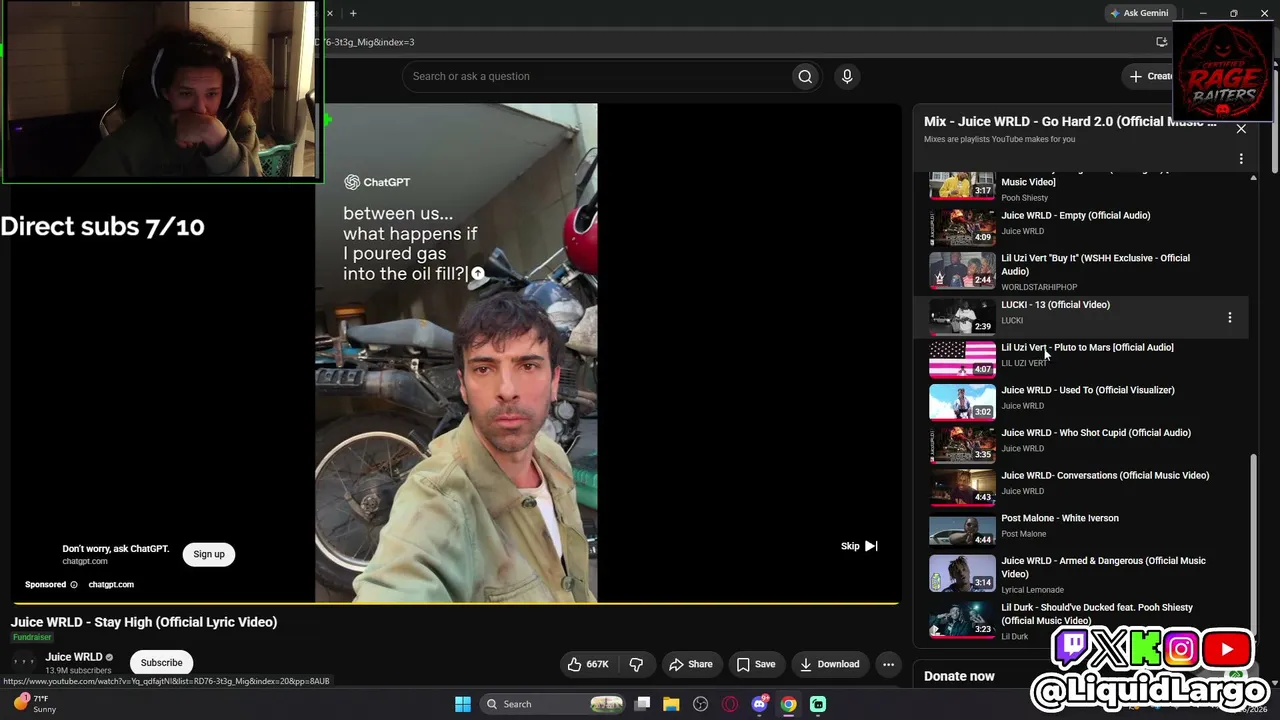The width and height of the screenshot is (1280, 720).
Task: Click the Buy It thumbnail (2:44)
Action: [962, 270]
